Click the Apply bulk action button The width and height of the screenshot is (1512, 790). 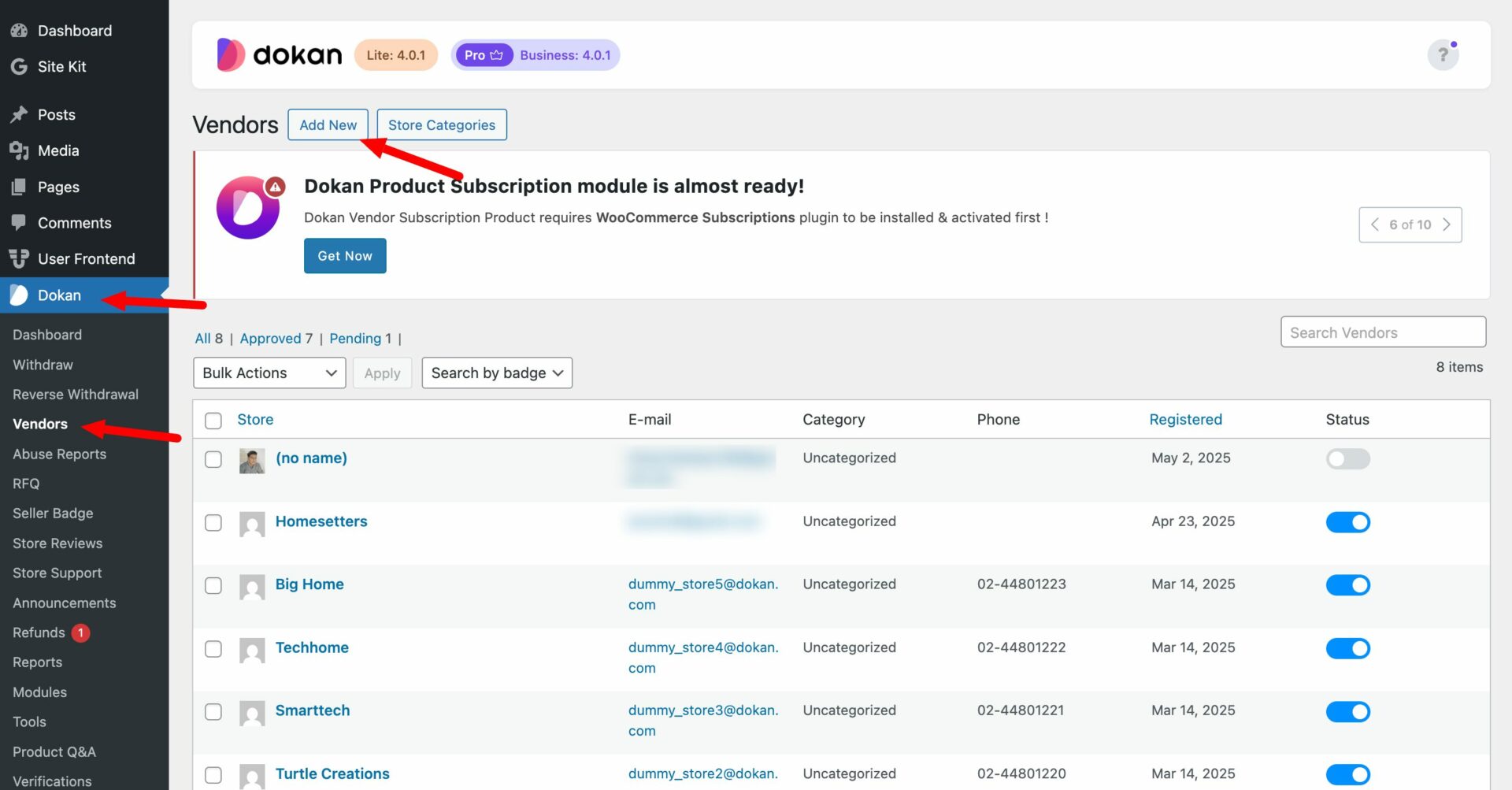382,373
